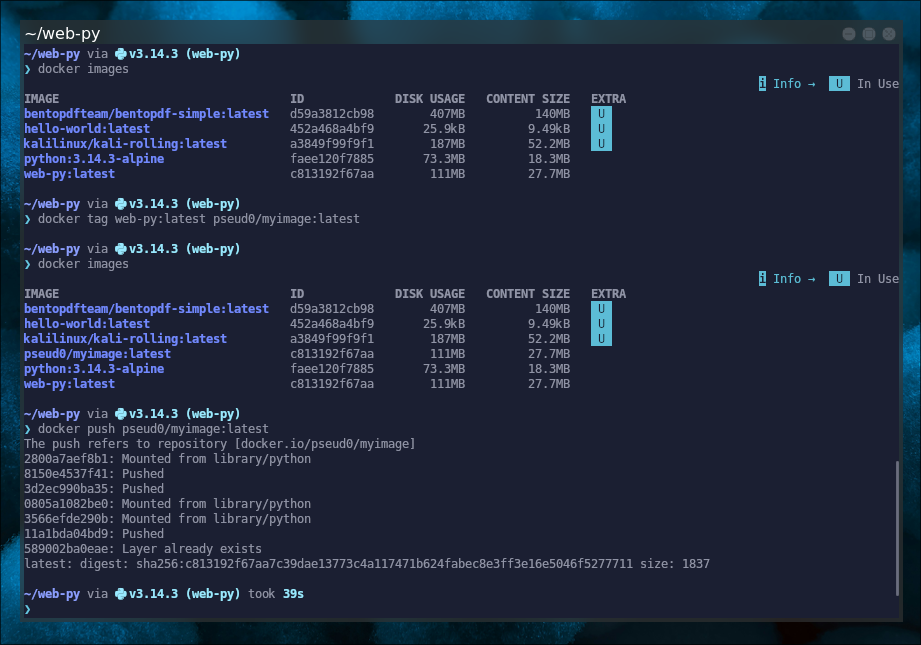This screenshot has width=921, height=645.
Task: Click the Python icon beside "took 39s"
Action: [121, 594]
